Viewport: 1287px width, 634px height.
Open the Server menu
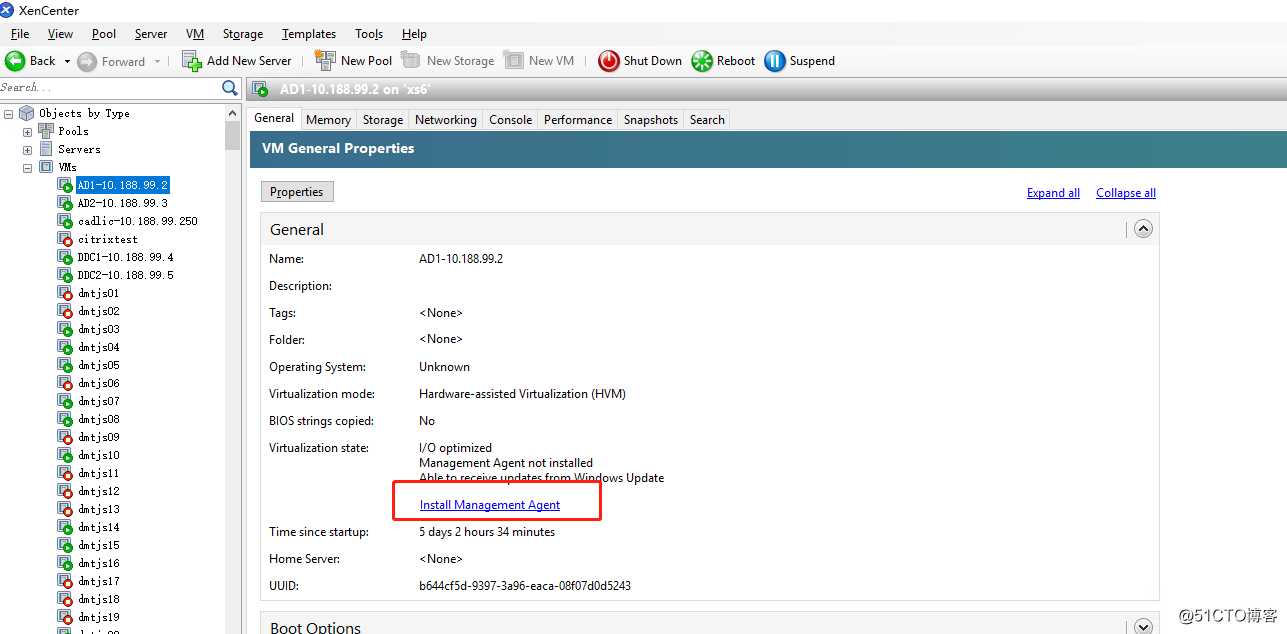[x=151, y=34]
